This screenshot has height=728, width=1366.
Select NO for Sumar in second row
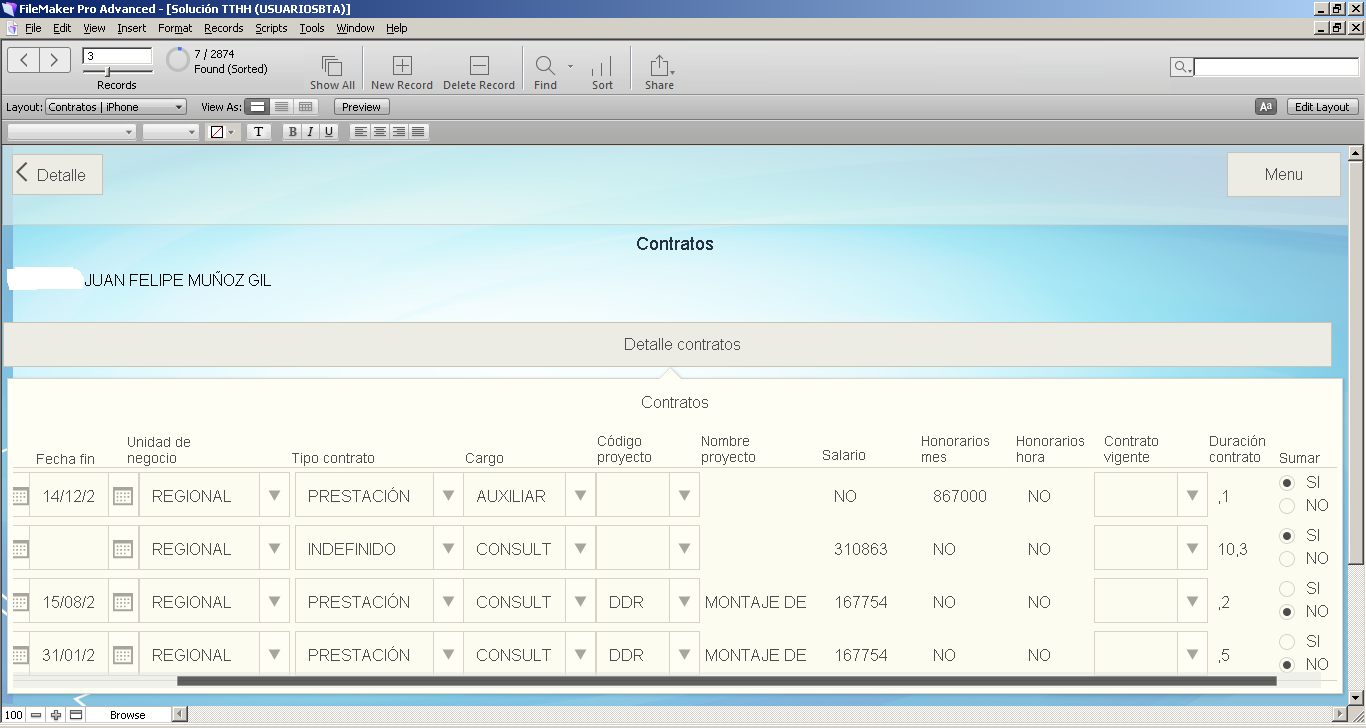click(x=1287, y=559)
